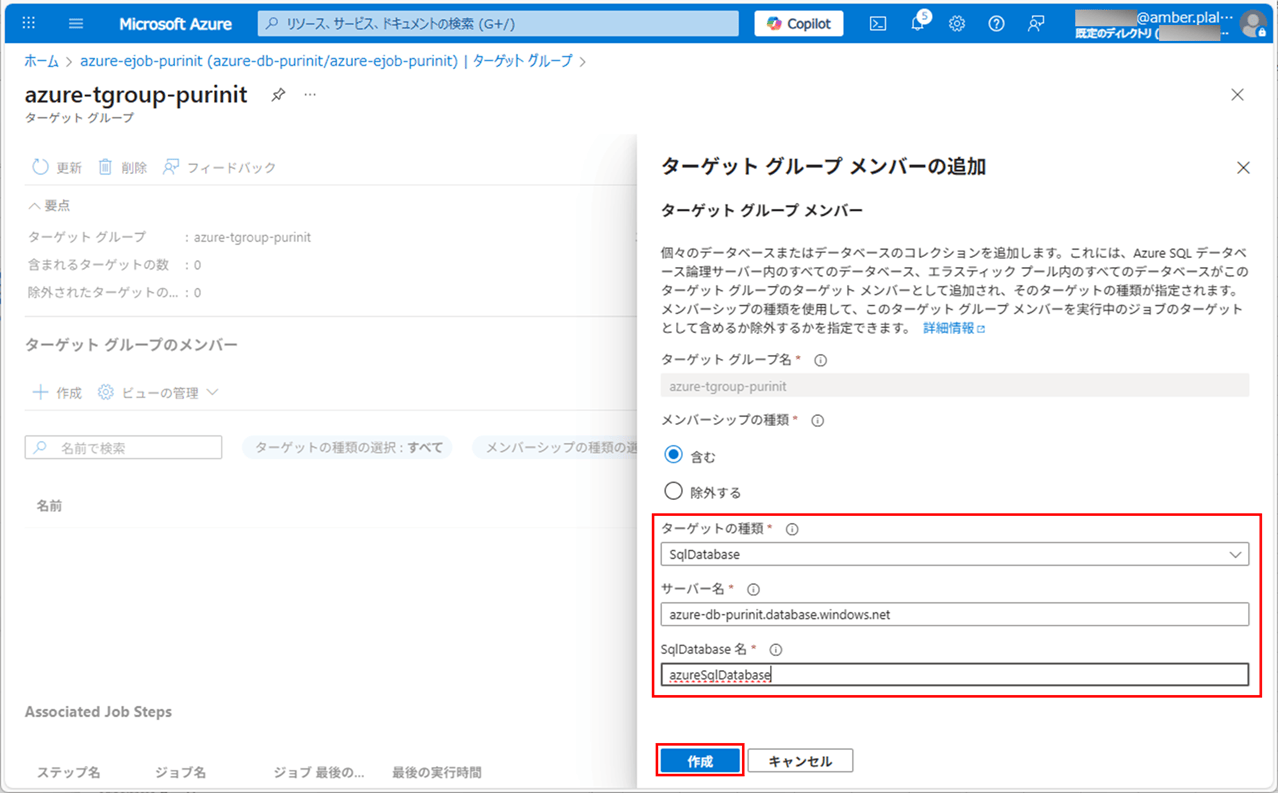The image size is (1278, 793).
Task: Click the help question mark icon
Action: tap(996, 23)
